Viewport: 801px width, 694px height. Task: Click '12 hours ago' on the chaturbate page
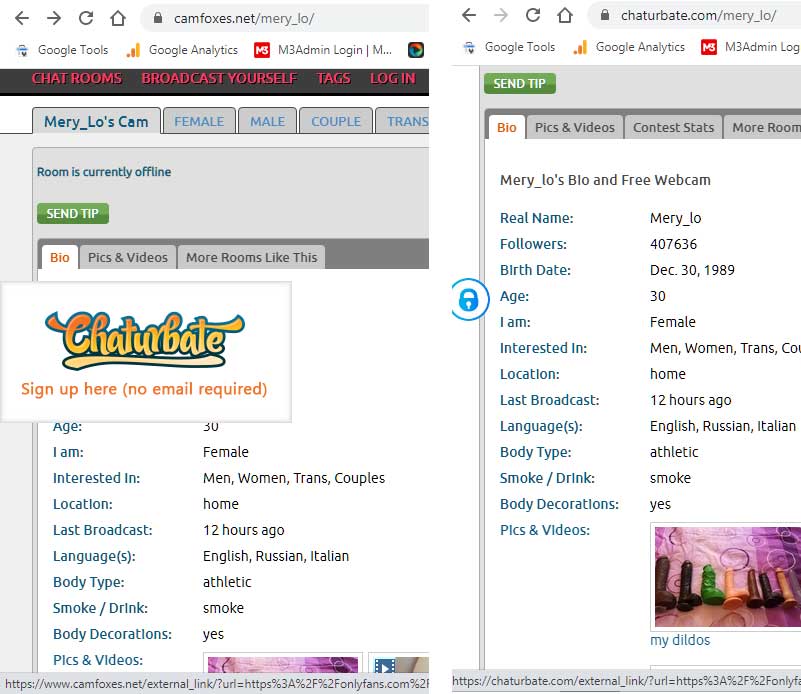click(691, 400)
